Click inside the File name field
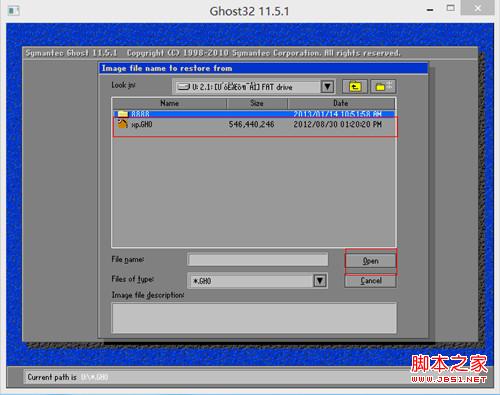 pyautogui.click(x=258, y=259)
